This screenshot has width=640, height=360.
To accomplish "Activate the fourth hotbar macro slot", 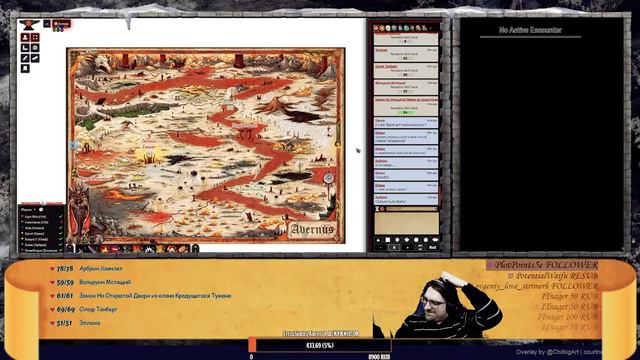I will (116, 249).
